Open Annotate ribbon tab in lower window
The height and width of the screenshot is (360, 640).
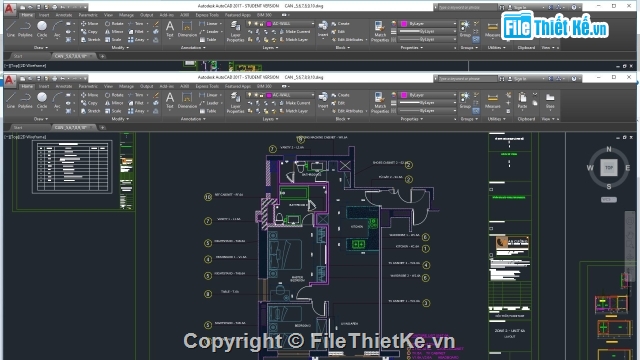[64, 86]
